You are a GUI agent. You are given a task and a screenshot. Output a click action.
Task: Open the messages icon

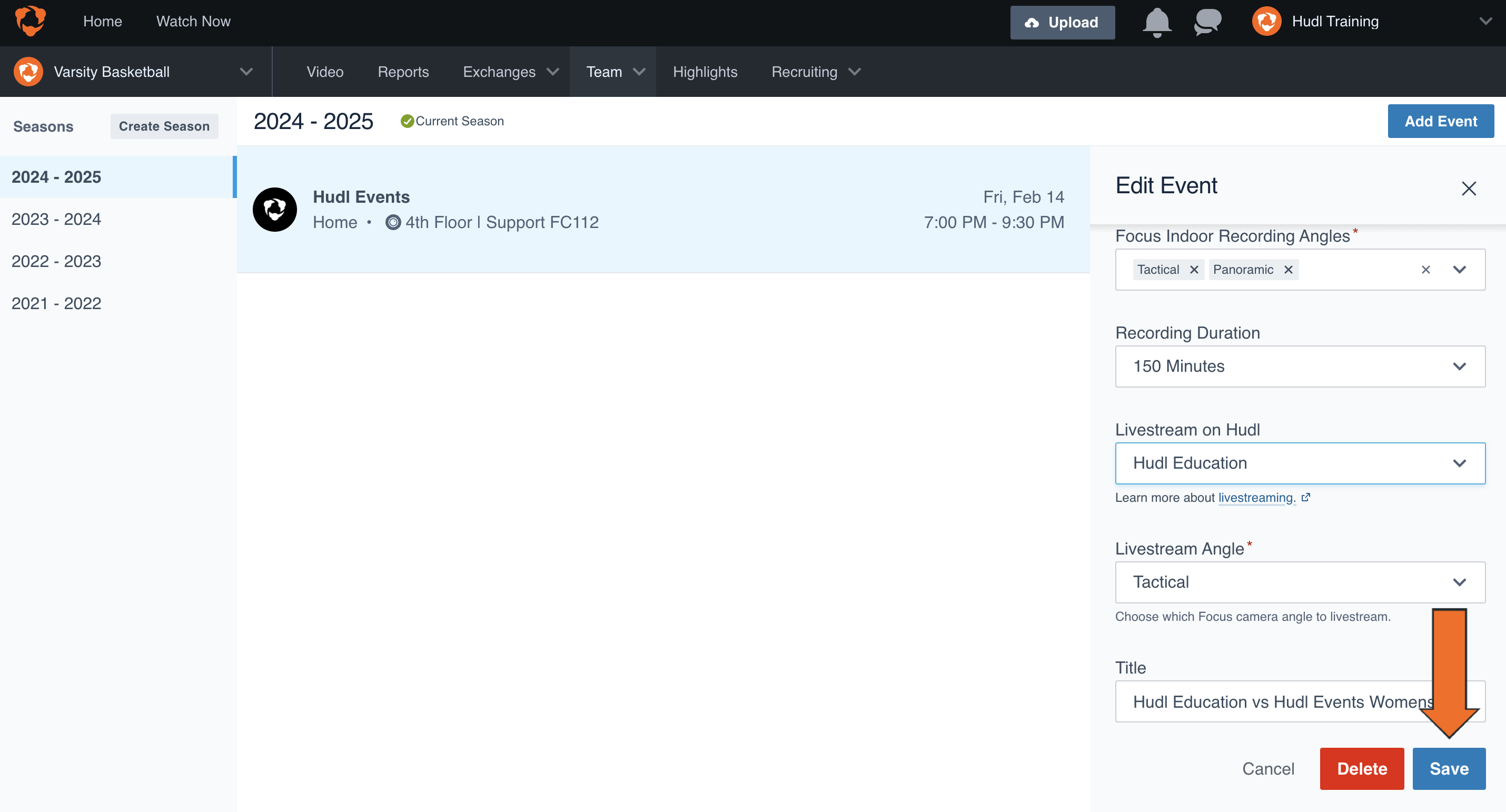tap(1207, 22)
